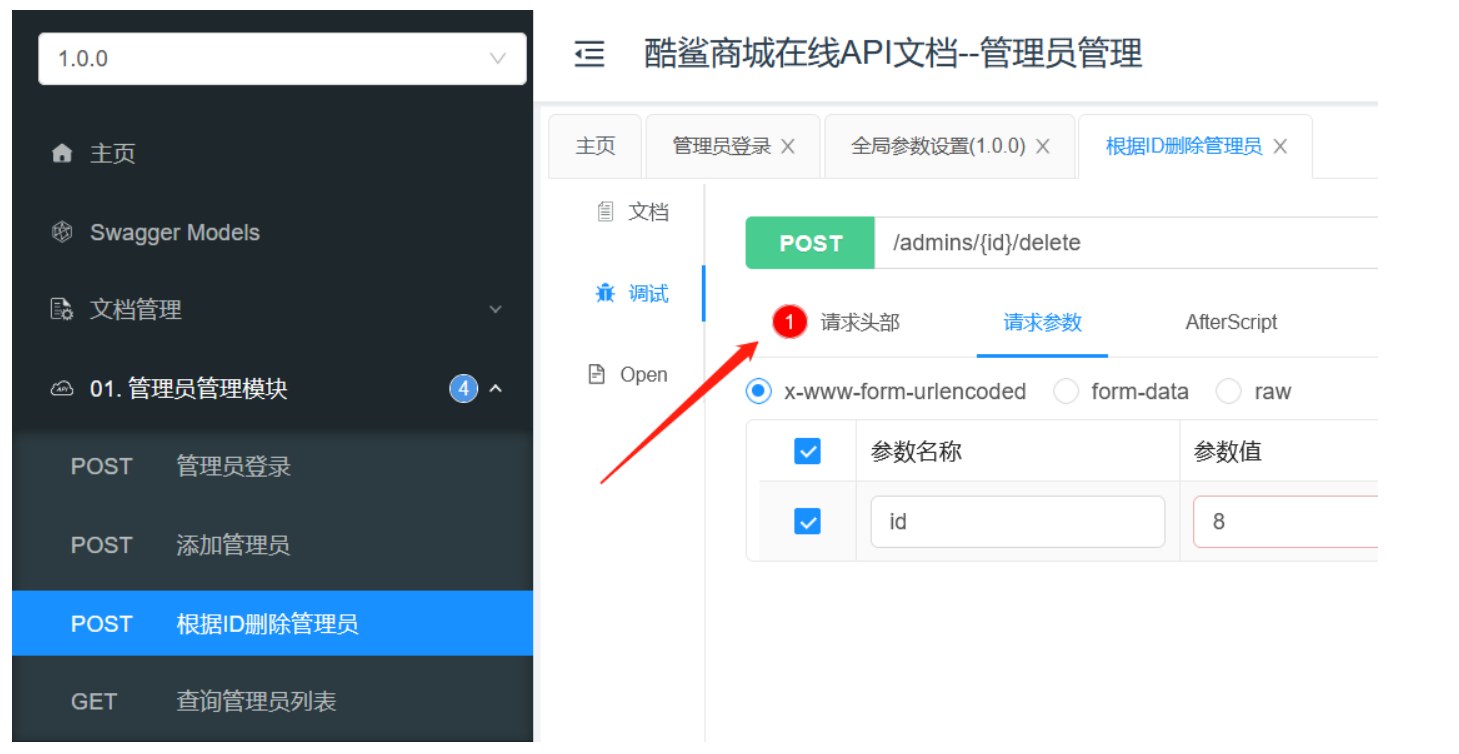
Task: Select POST 根据ID删除管理员 in the sidebar
Action: click(x=272, y=623)
